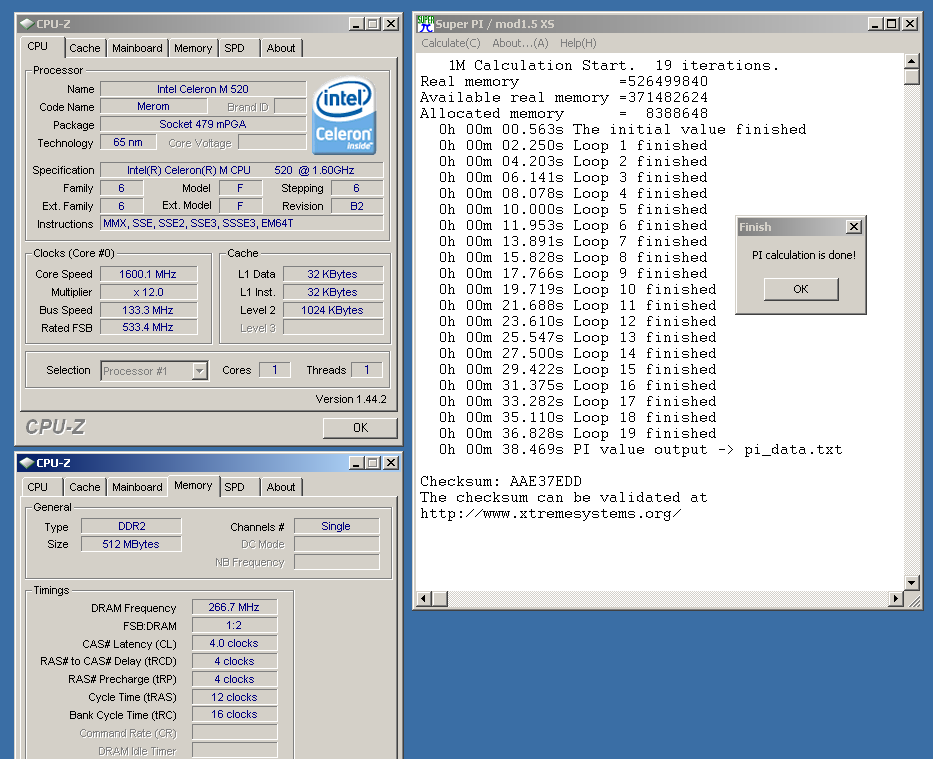
Task: Click the processor Name field Intel Celeron M 520
Action: (x=203, y=89)
